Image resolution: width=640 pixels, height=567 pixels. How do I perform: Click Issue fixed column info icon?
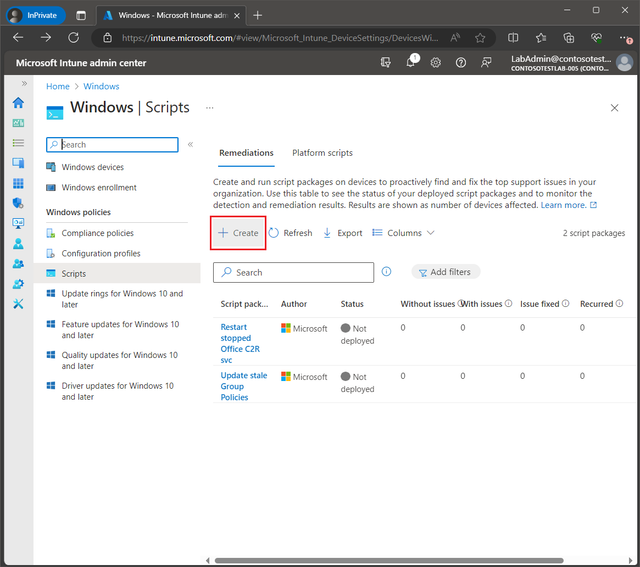[x=565, y=303]
